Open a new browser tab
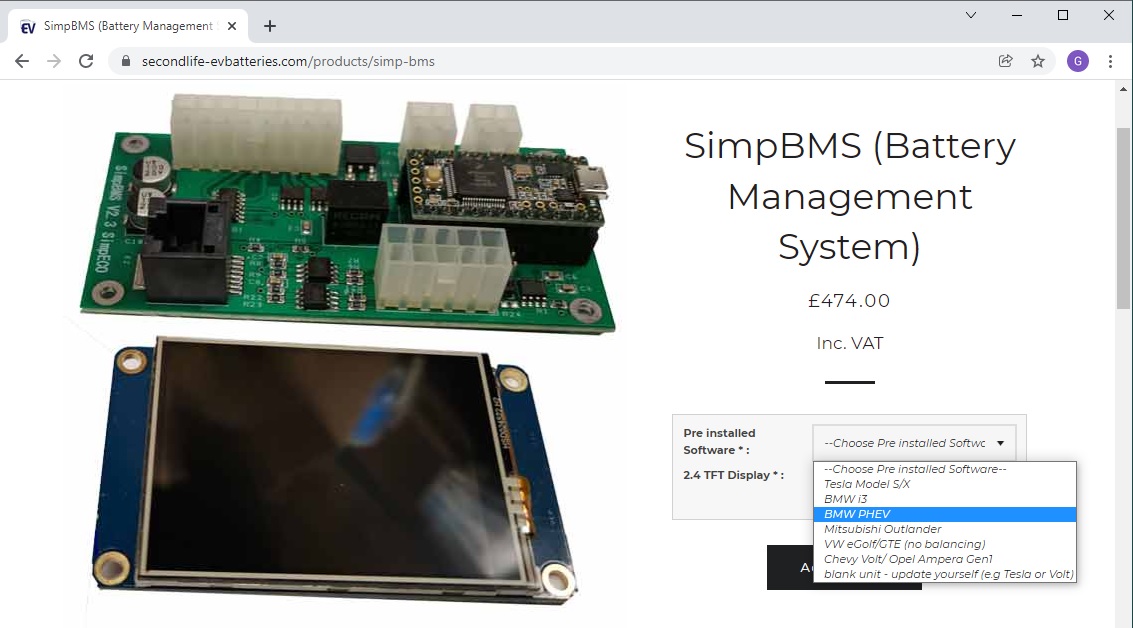The height and width of the screenshot is (628, 1133). (270, 26)
